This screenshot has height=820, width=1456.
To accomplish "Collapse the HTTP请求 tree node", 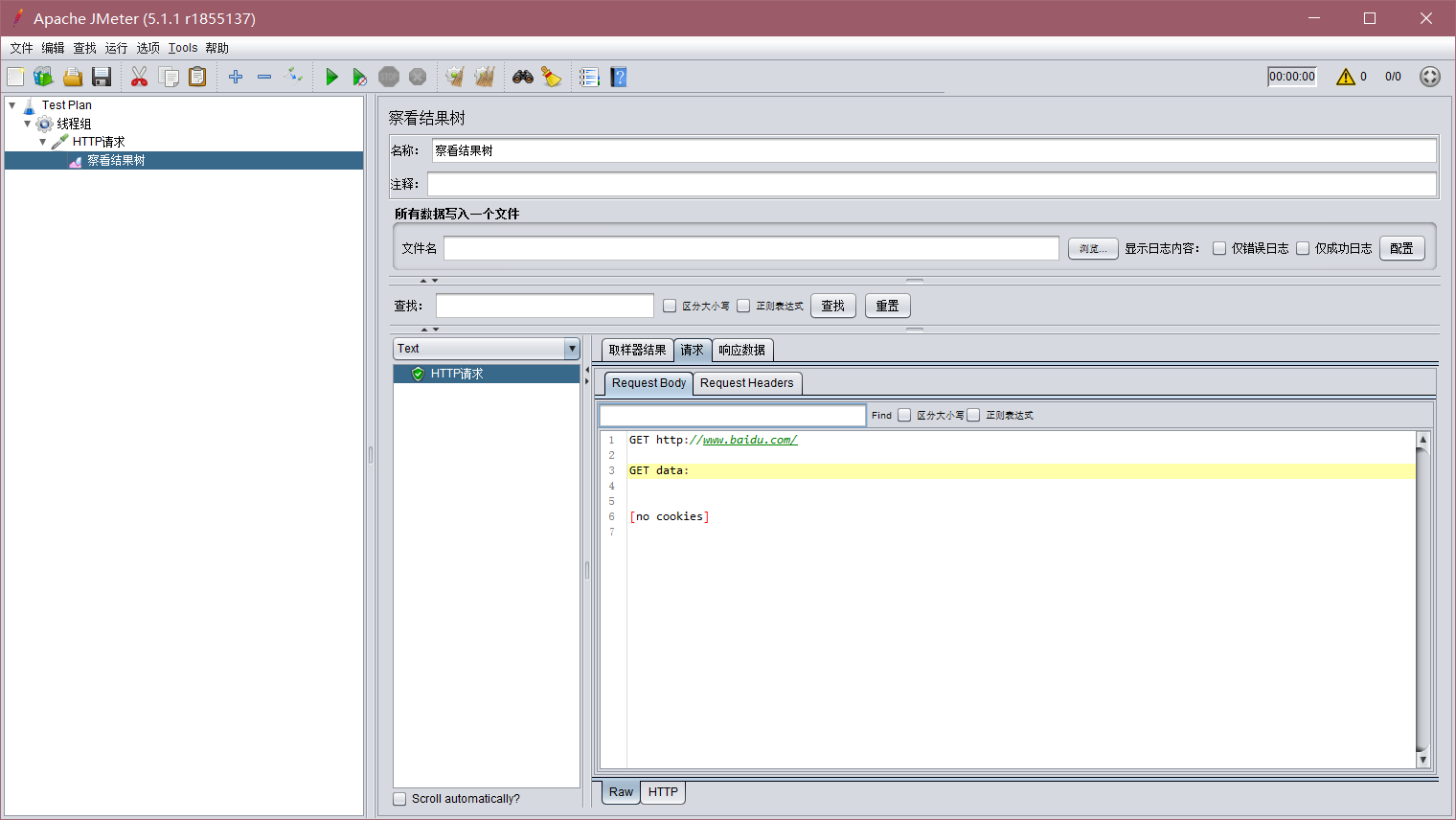I will coord(42,142).
